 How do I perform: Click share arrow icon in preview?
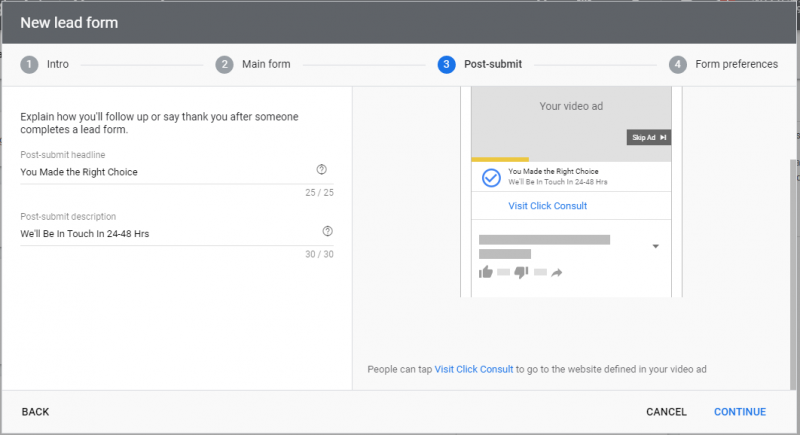pos(557,273)
